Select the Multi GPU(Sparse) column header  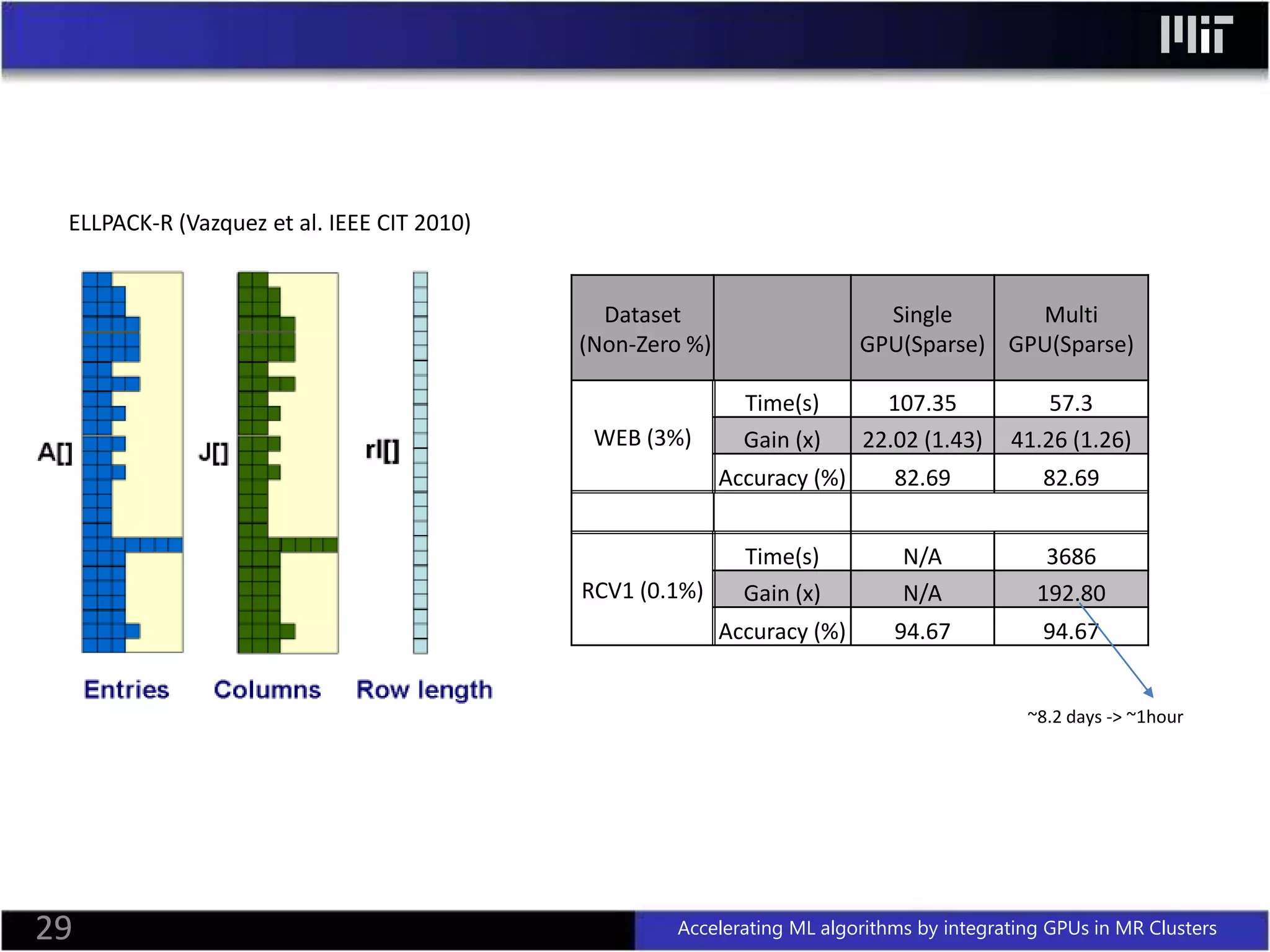point(1070,328)
